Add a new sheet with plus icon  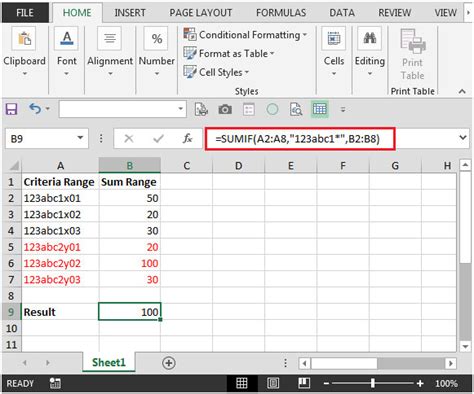[169, 363]
